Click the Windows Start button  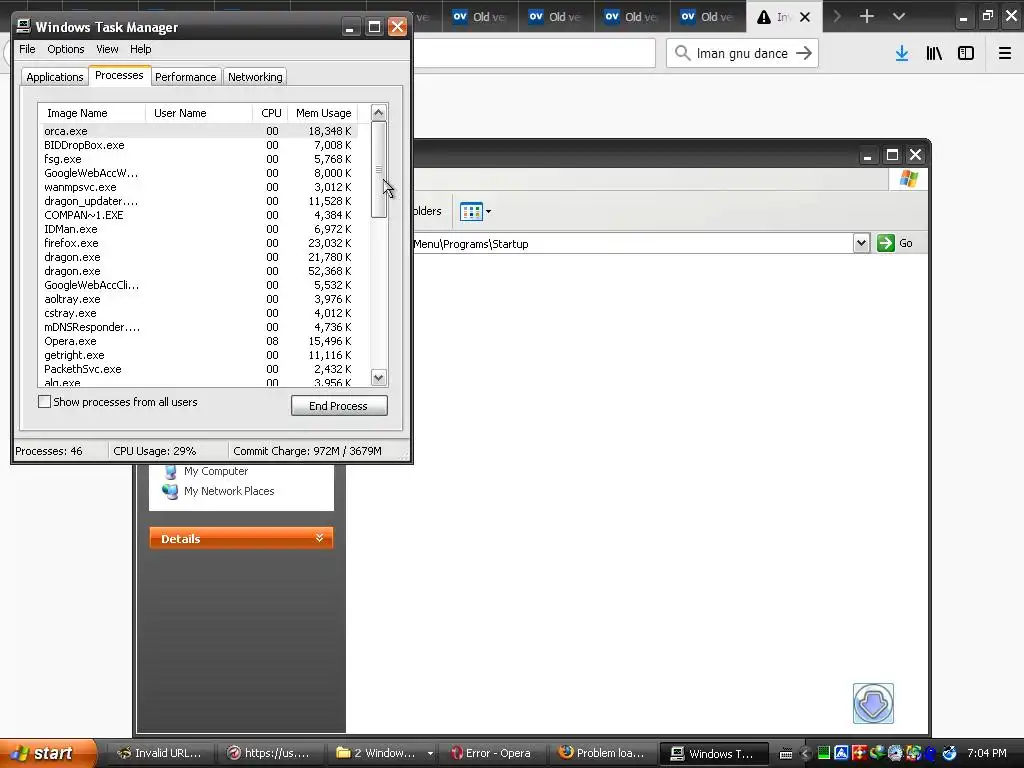(48, 753)
